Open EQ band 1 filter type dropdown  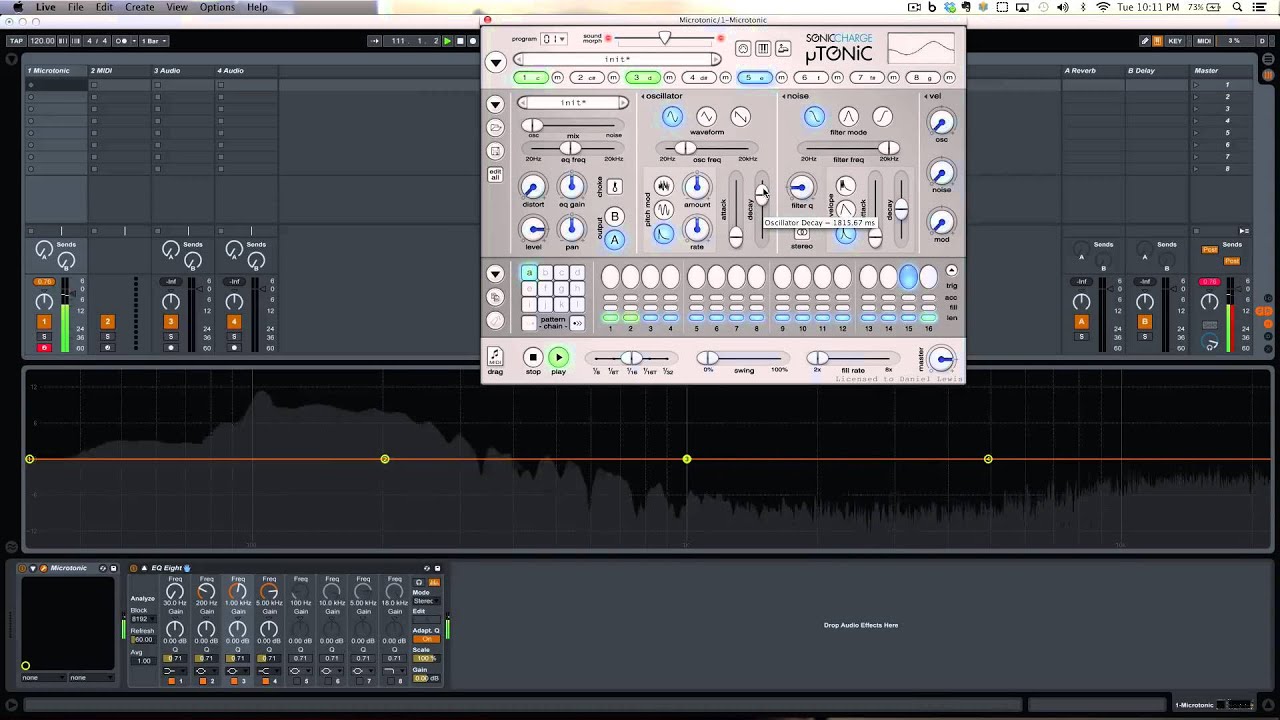click(x=174, y=670)
